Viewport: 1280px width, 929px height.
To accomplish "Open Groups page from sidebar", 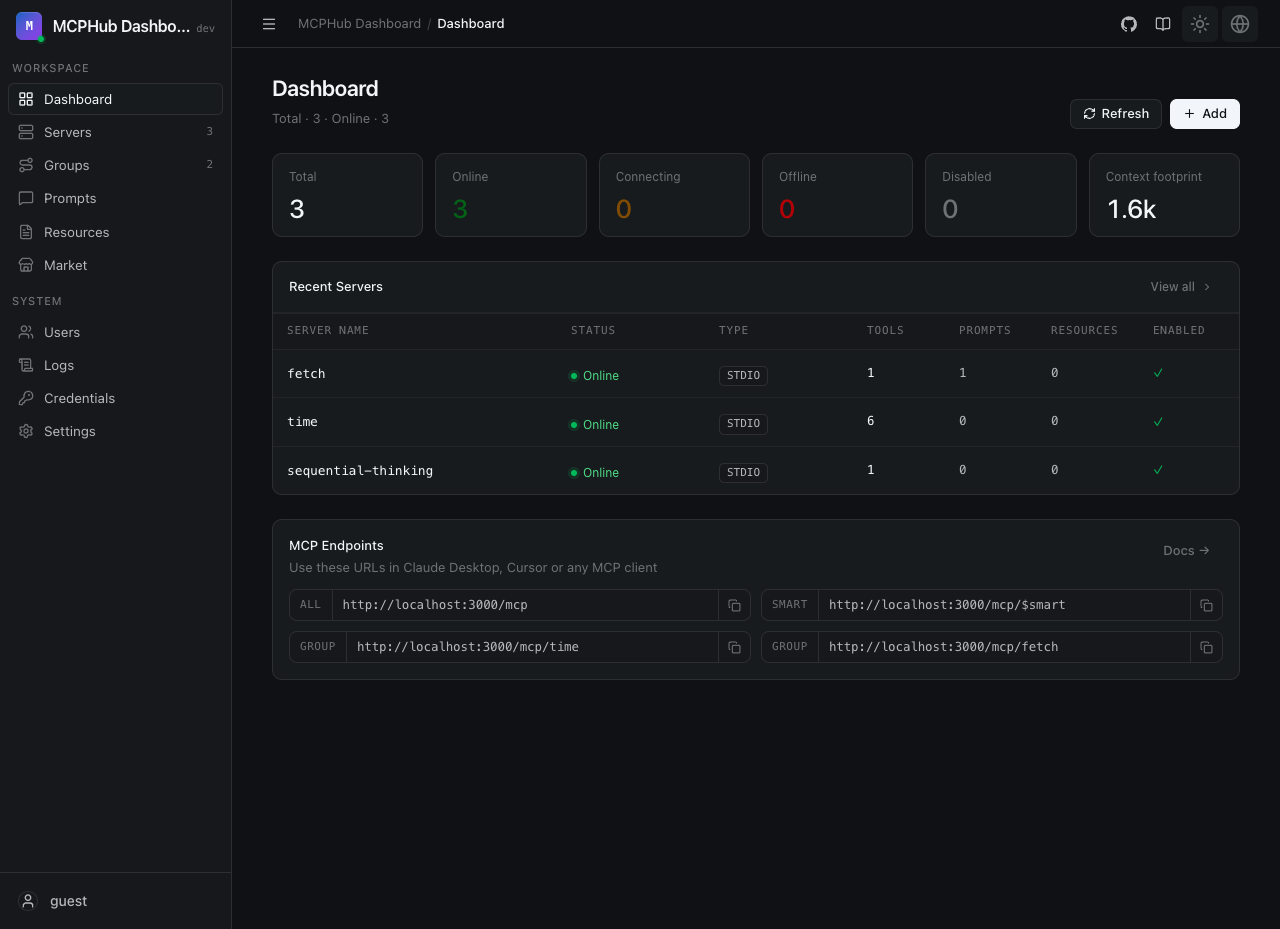I will point(115,165).
